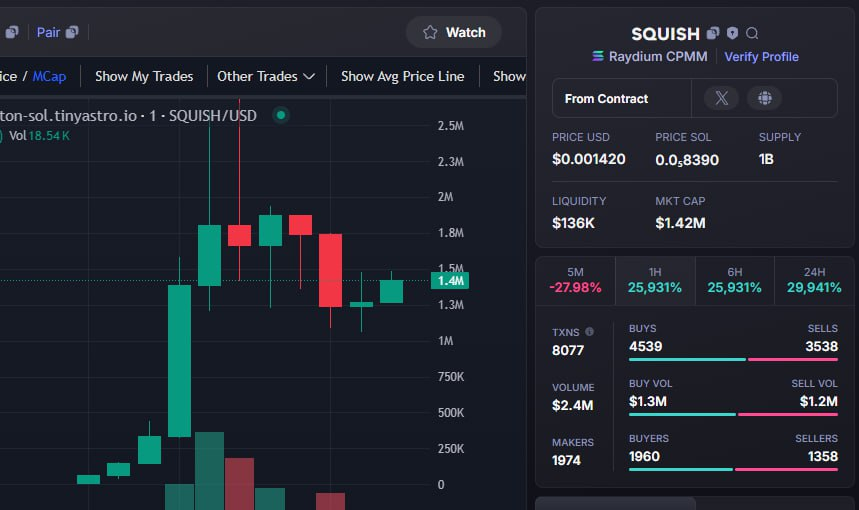The height and width of the screenshot is (510, 859).
Task: Click the SELLS count 3538
Action: pyautogui.click(x=821, y=346)
